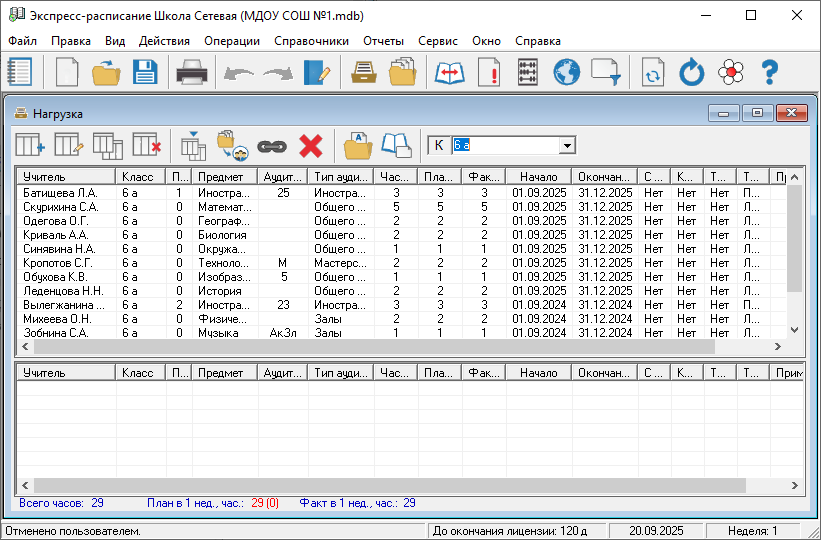Redo action with right arrow
Screen dimensions: 821x540
tap(278, 73)
